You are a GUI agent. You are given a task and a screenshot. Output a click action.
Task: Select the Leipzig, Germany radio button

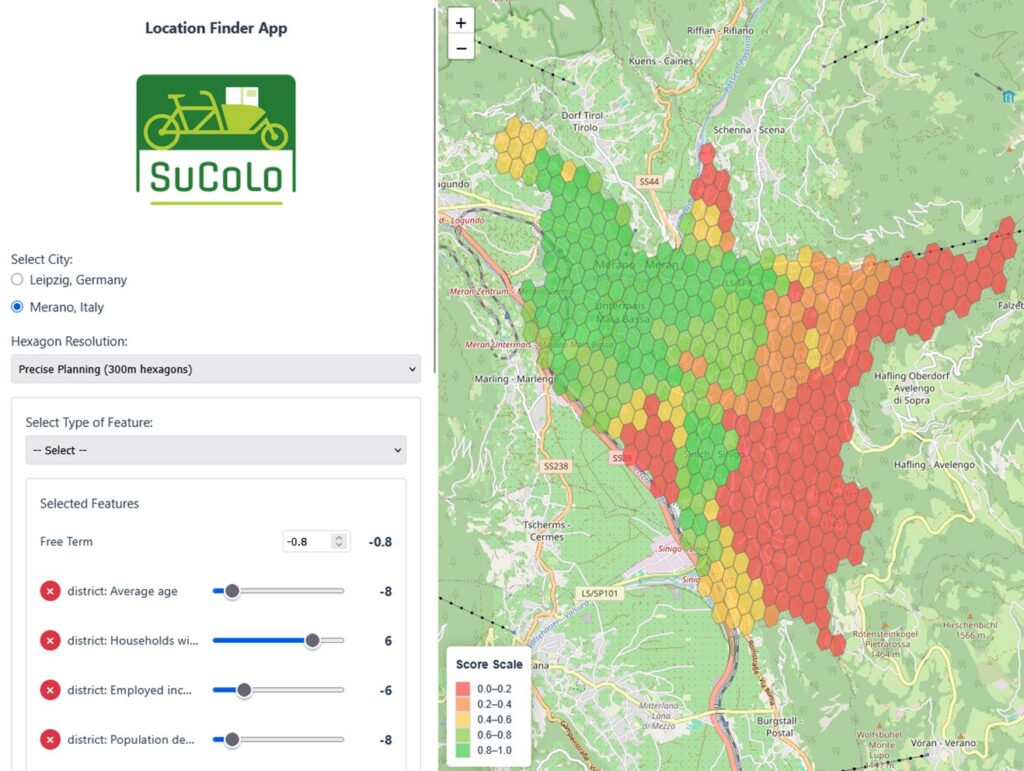(x=16, y=279)
